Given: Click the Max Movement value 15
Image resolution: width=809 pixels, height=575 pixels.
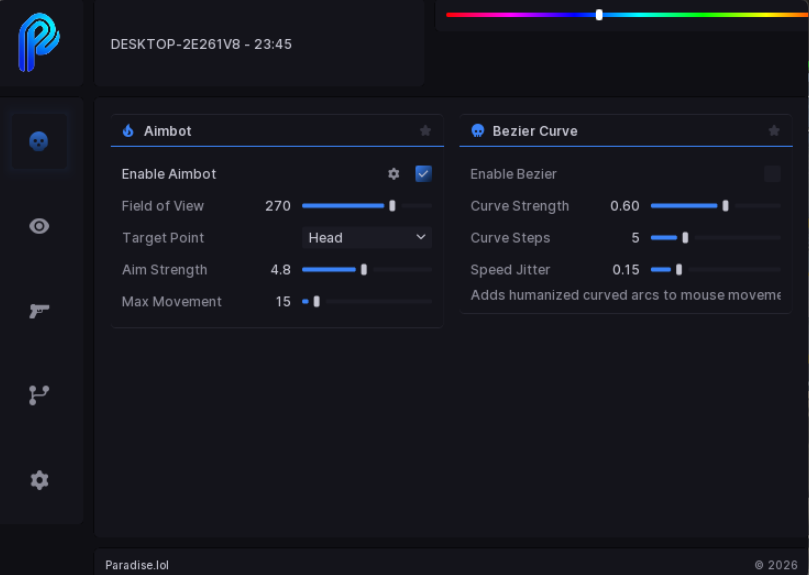Looking at the screenshot, I should pyautogui.click(x=283, y=301).
